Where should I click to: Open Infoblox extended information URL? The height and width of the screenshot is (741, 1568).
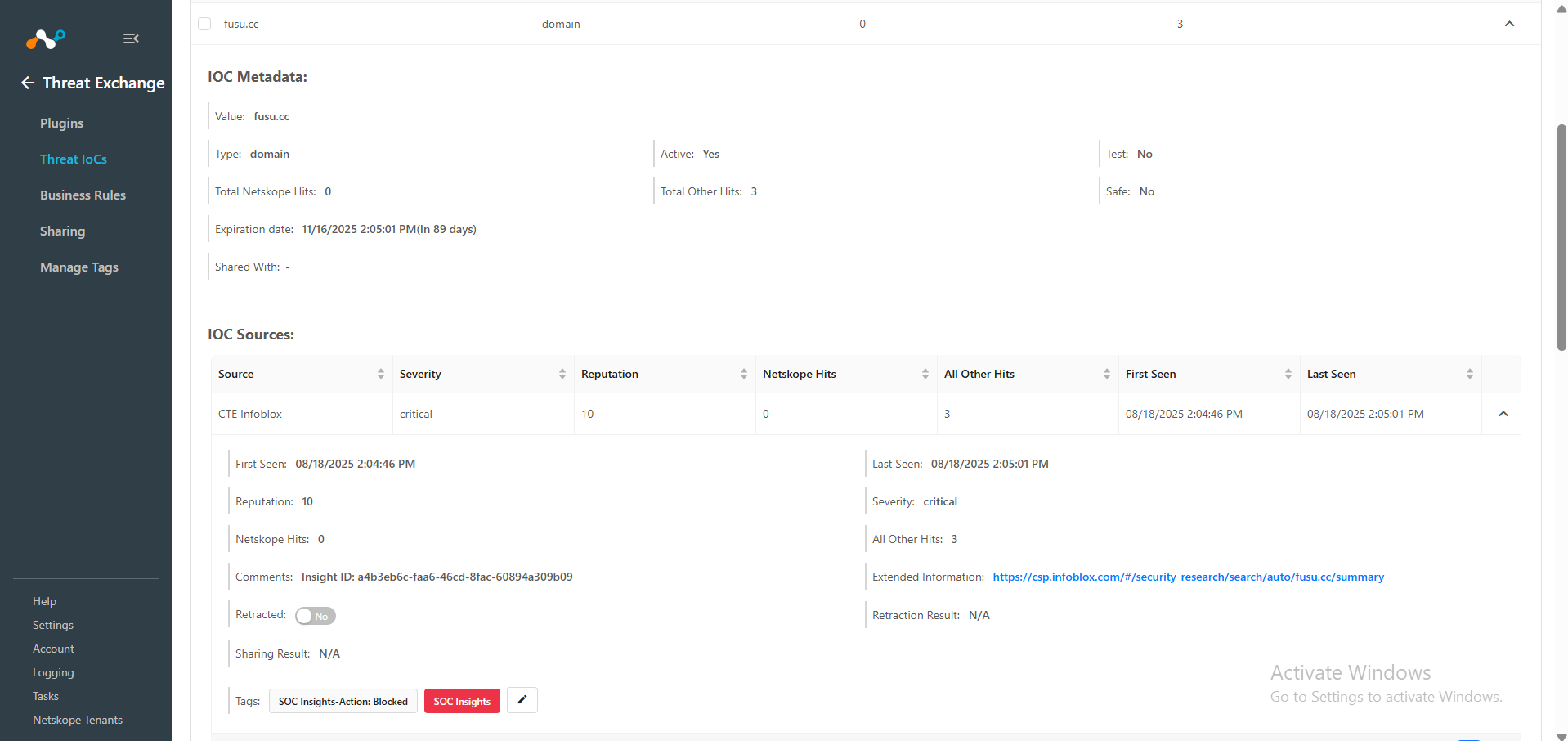(x=1188, y=577)
